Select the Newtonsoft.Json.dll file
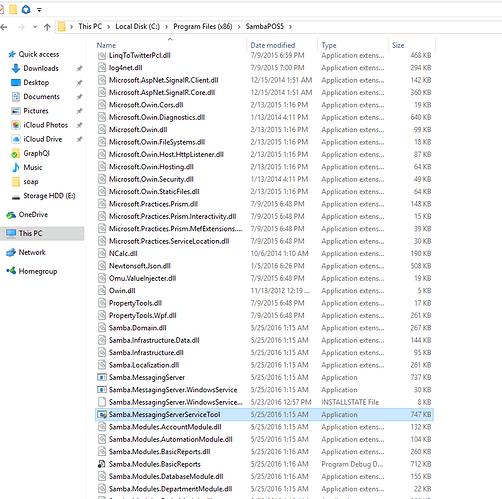Viewport: 502px width, 499px height. coord(140,266)
